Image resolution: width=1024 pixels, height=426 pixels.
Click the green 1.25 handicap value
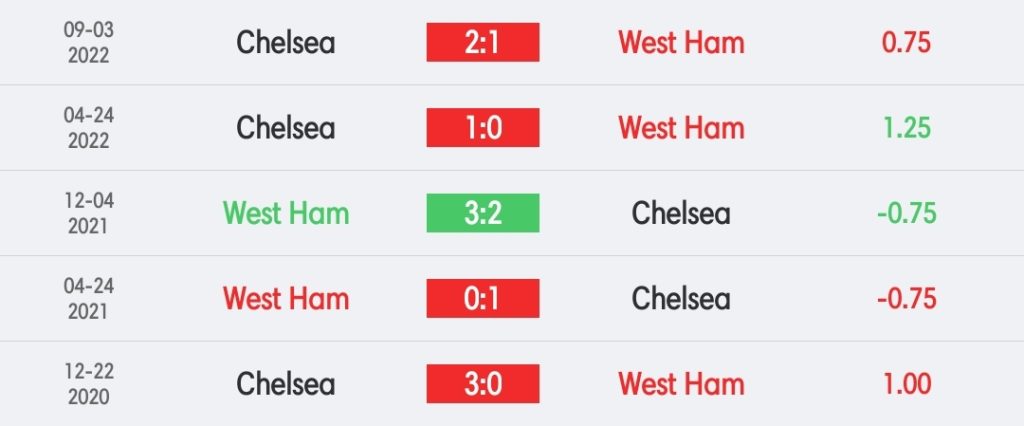pos(906,128)
